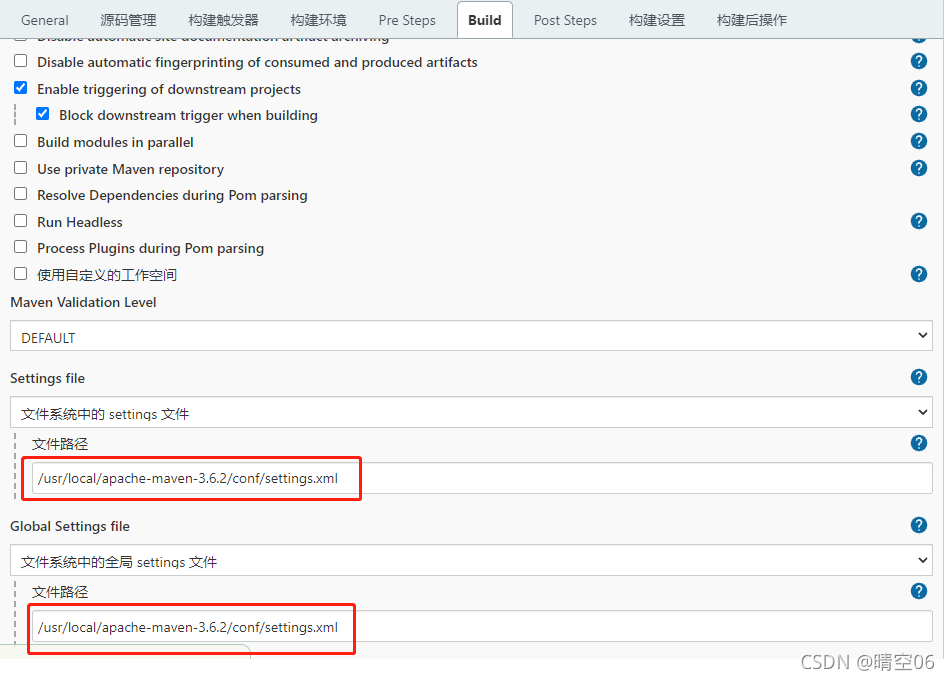Image resolution: width=950 pixels, height=680 pixels.
Task: Switch to the 源码管理 tab
Action: point(128,20)
